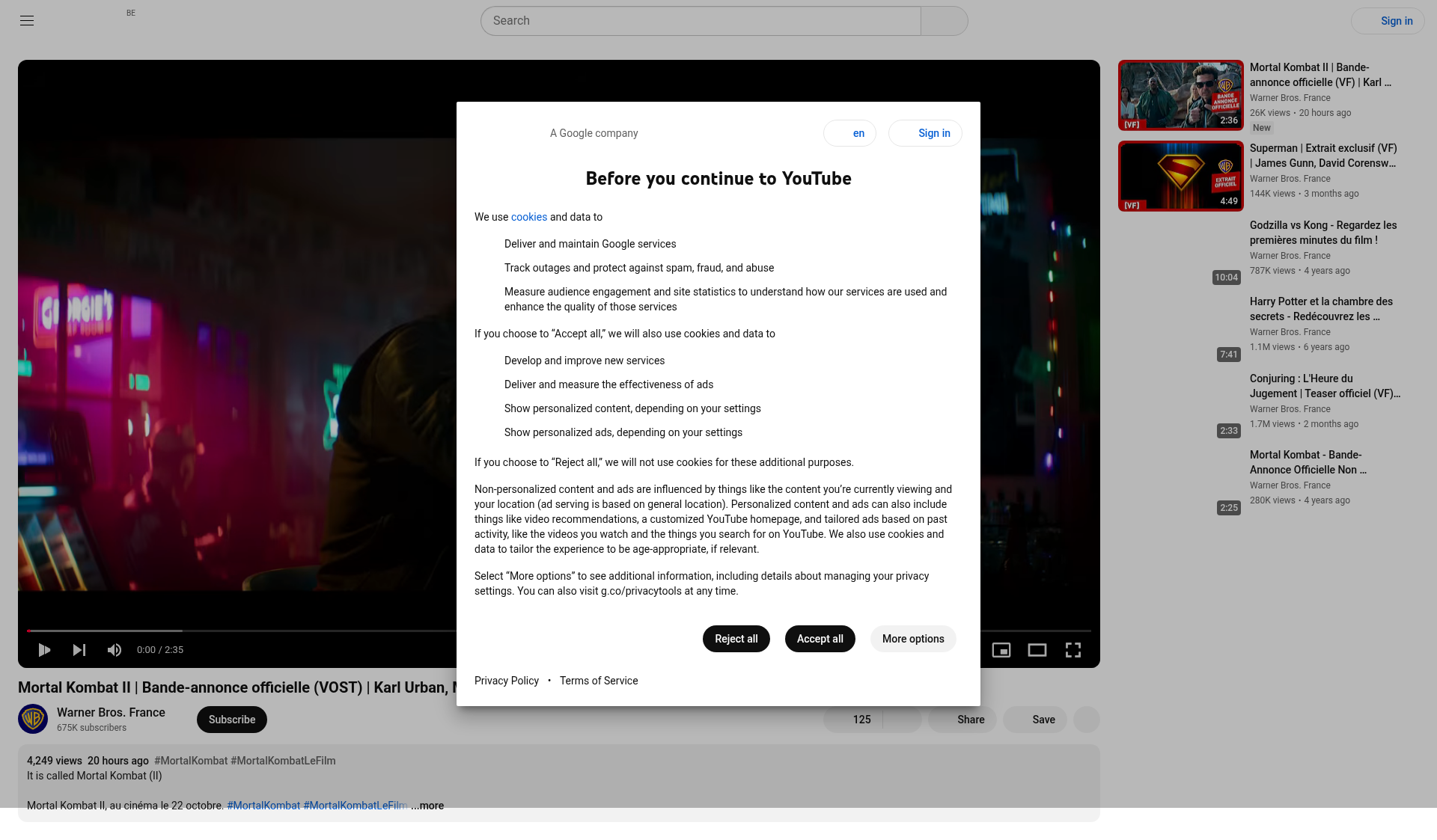
Task: Share the video
Action: 962,720
